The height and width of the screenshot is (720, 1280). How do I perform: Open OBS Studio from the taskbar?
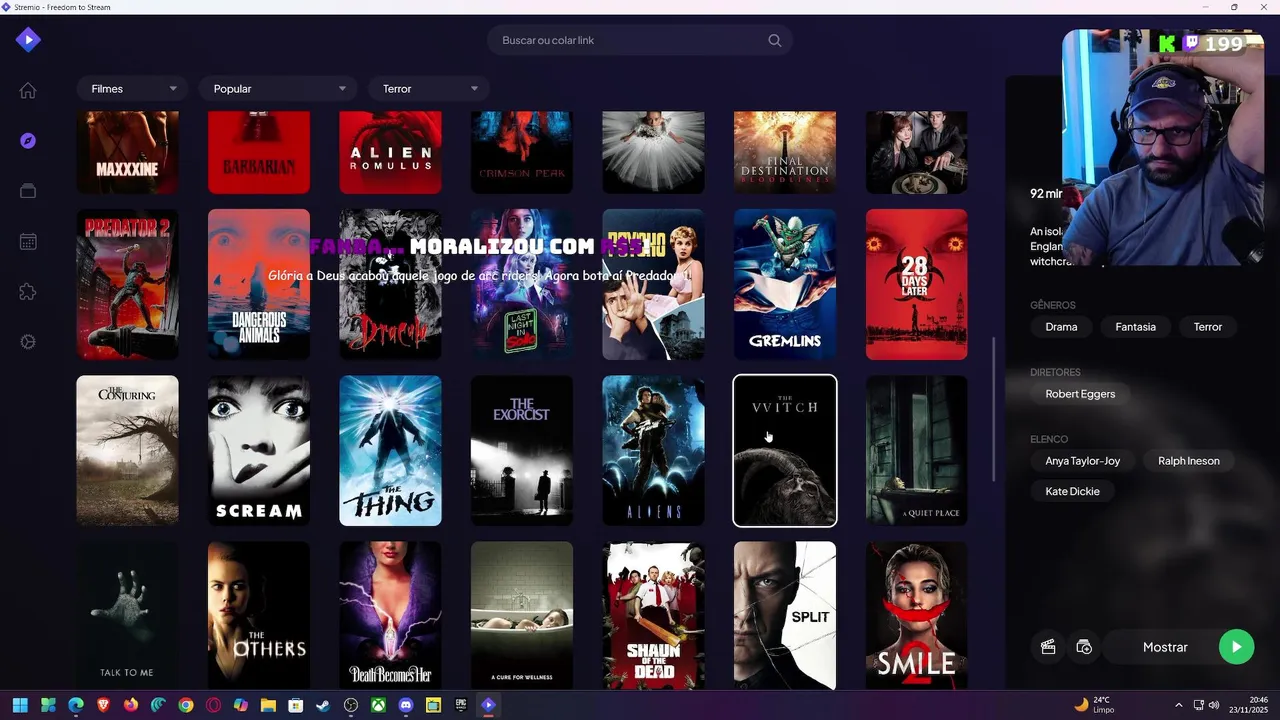351,705
